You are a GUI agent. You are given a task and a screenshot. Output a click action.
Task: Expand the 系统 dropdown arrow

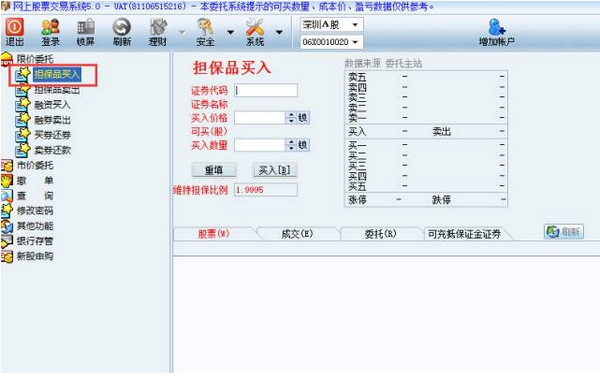click(x=279, y=32)
